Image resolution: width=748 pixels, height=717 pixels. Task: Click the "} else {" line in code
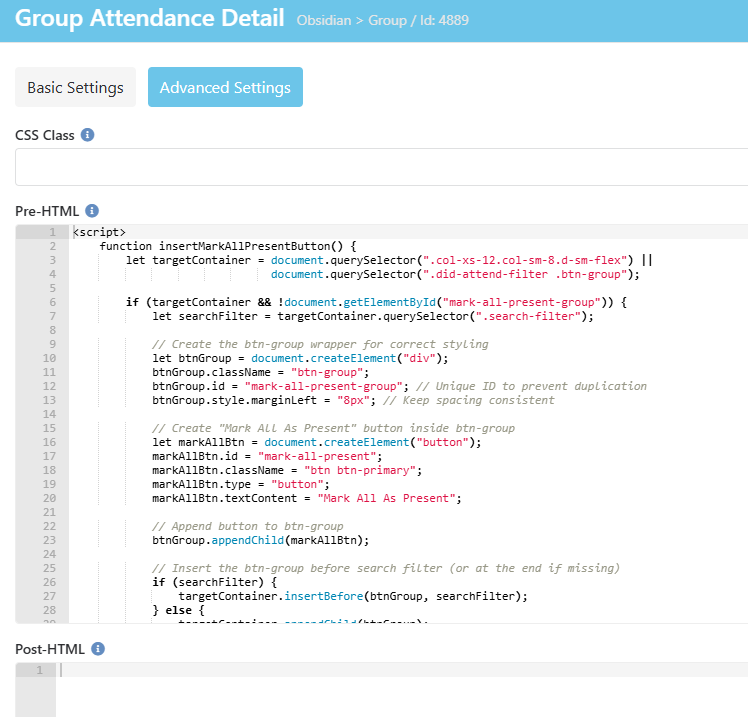tap(178, 610)
